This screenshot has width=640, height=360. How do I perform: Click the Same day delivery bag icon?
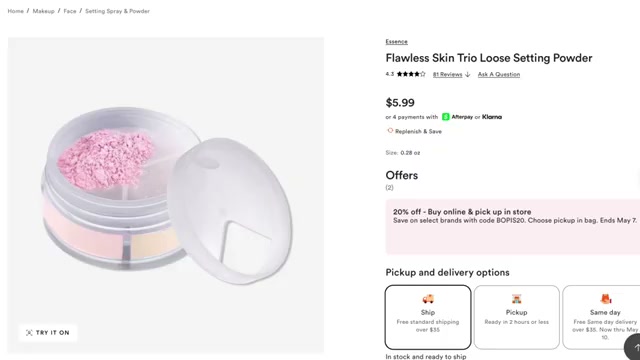click(x=605, y=299)
